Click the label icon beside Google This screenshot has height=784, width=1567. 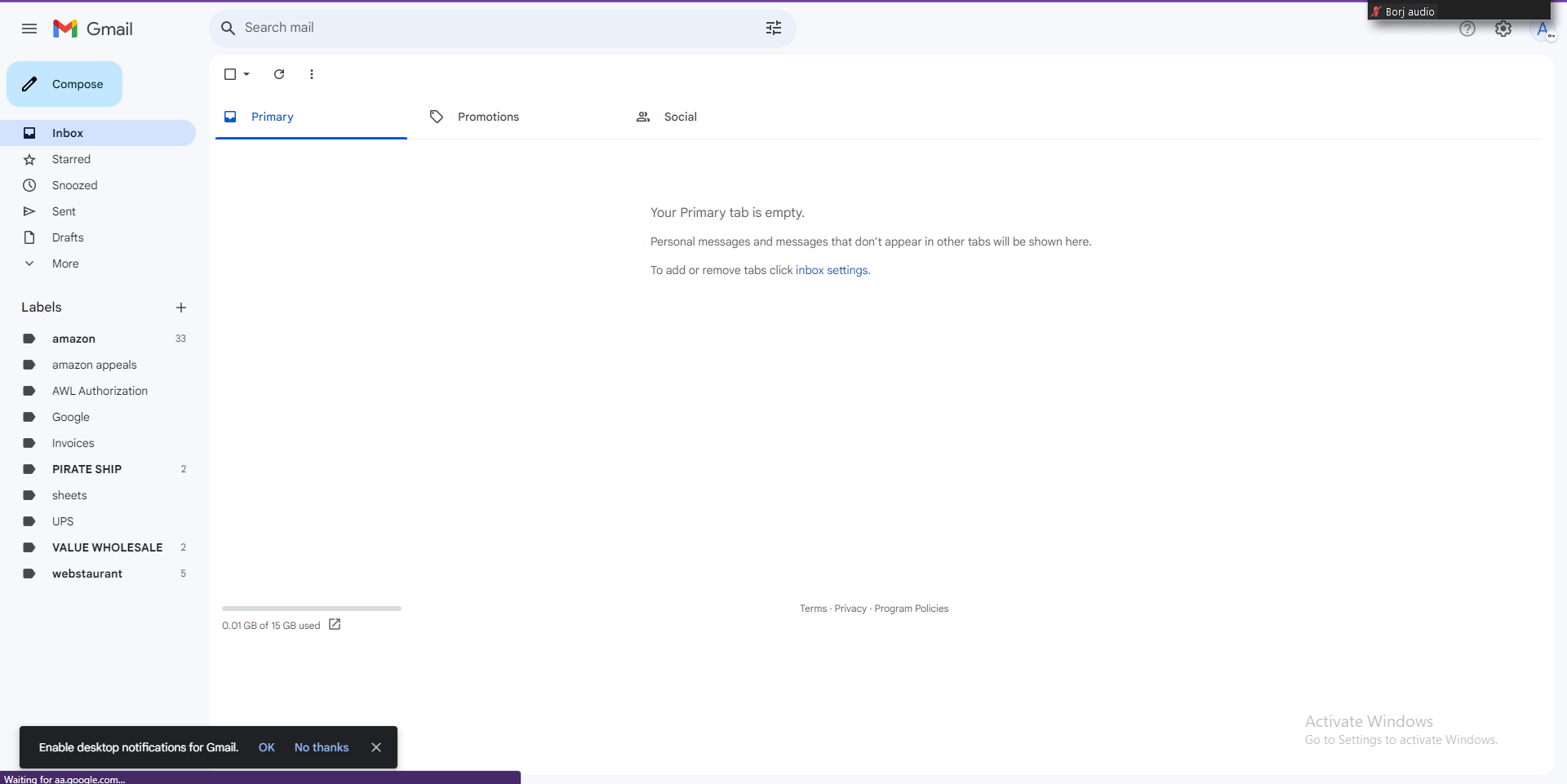tap(29, 417)
